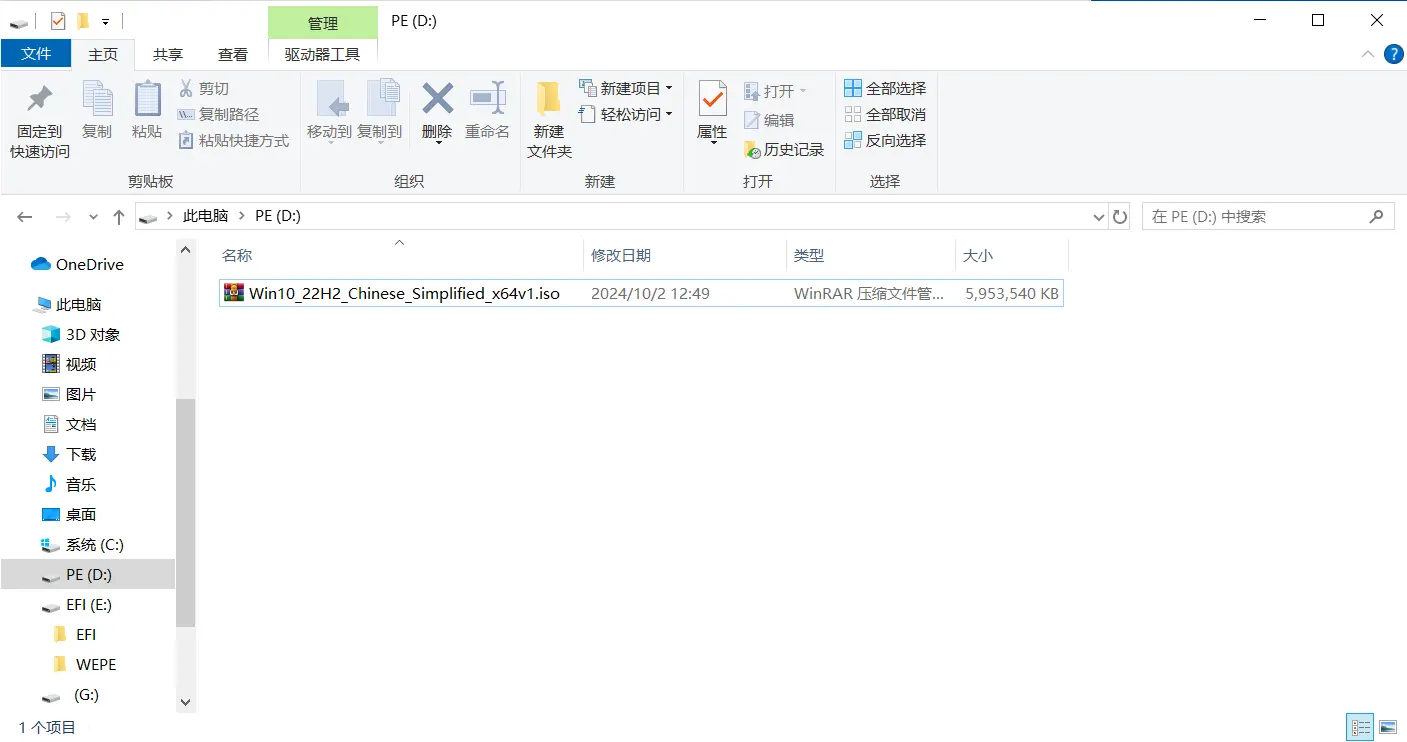Click 此电脑 in the address bar

coord(205,216)
